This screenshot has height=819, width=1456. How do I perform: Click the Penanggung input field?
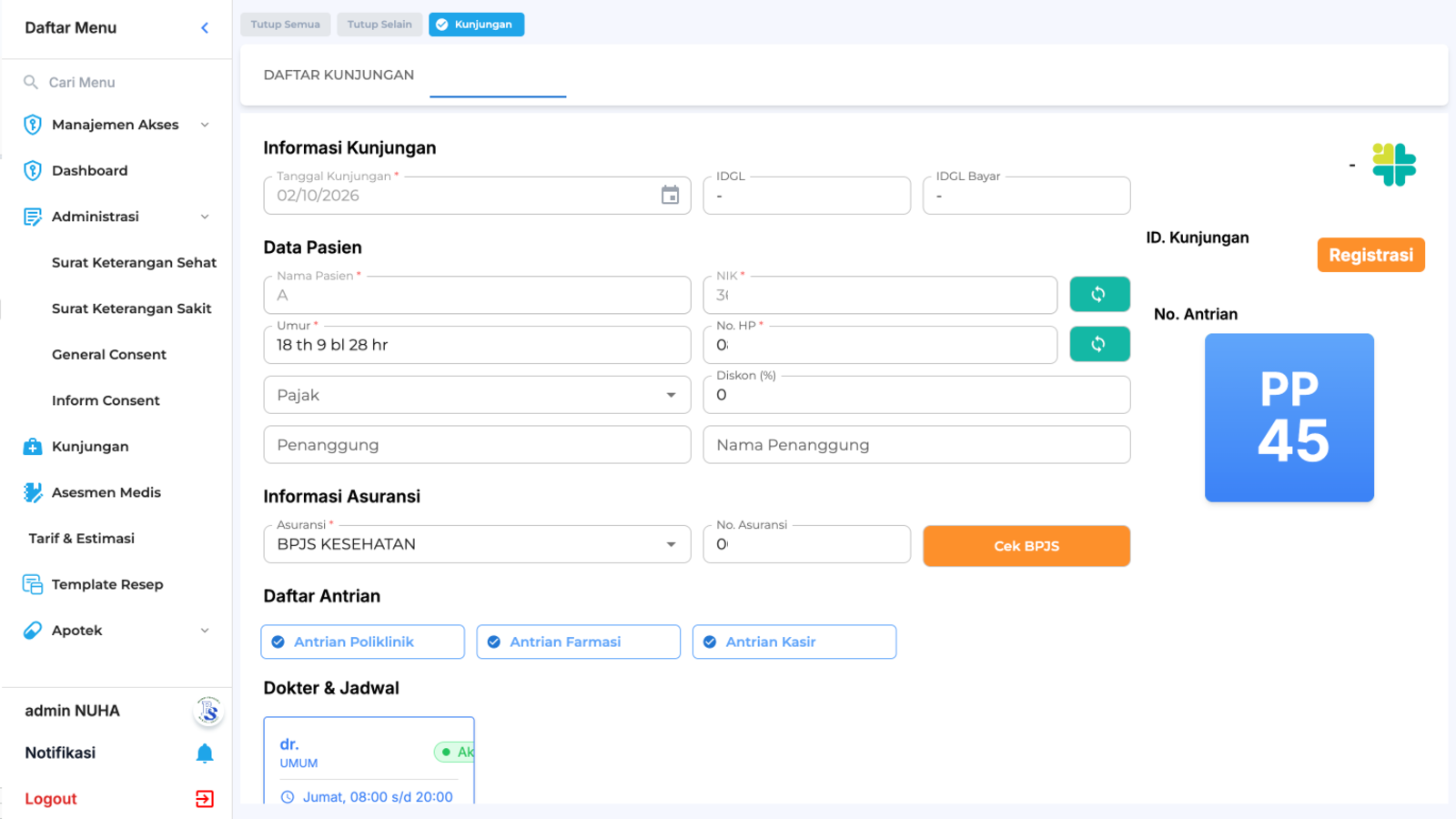point(477,445)
